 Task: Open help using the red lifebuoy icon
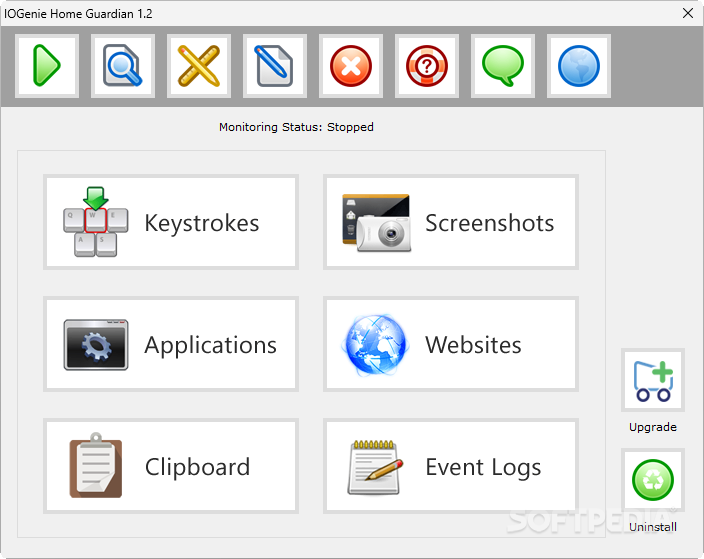(x=427, y=66)
